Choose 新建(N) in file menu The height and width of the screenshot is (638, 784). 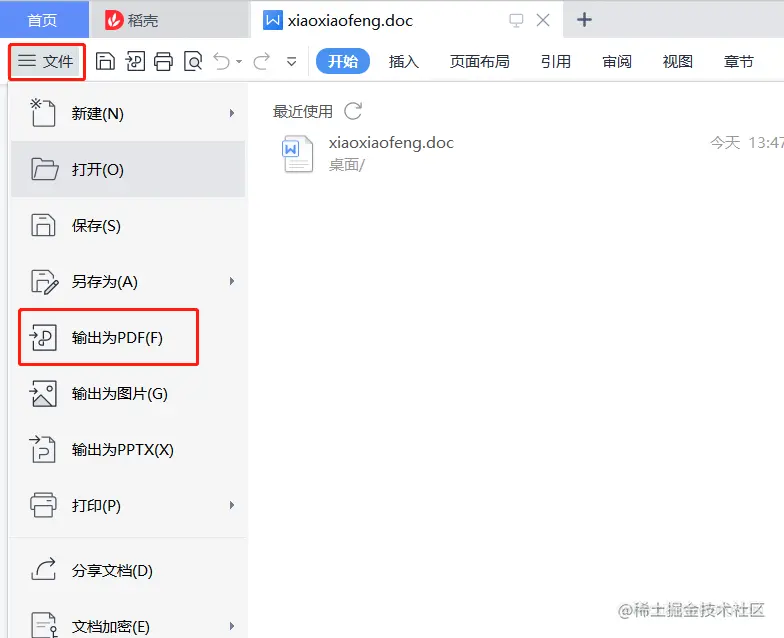tap(128, 114)
